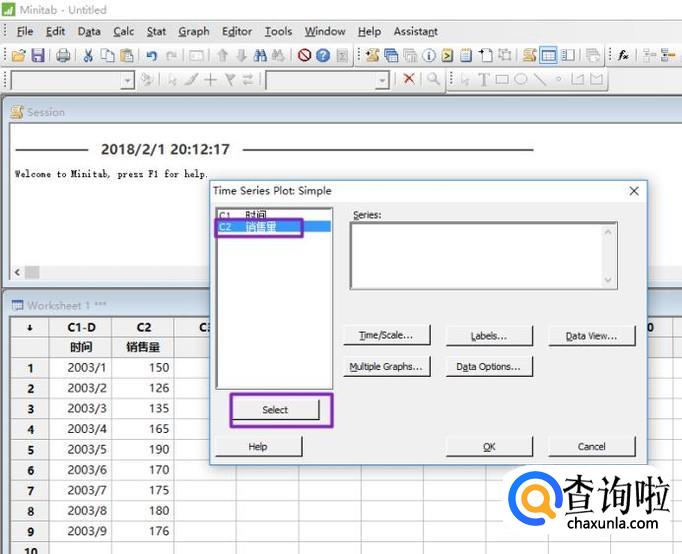682x554 pixels.
Task: Click cell 2003/1 in worksheet
Action: point(81,368)
